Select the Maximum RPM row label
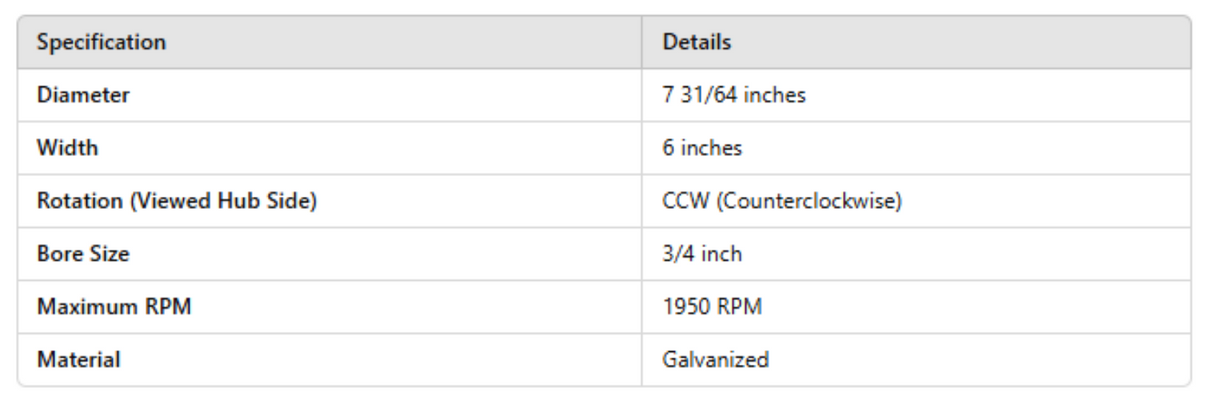This screenshot has width=1214, height=400. point(114,307)
